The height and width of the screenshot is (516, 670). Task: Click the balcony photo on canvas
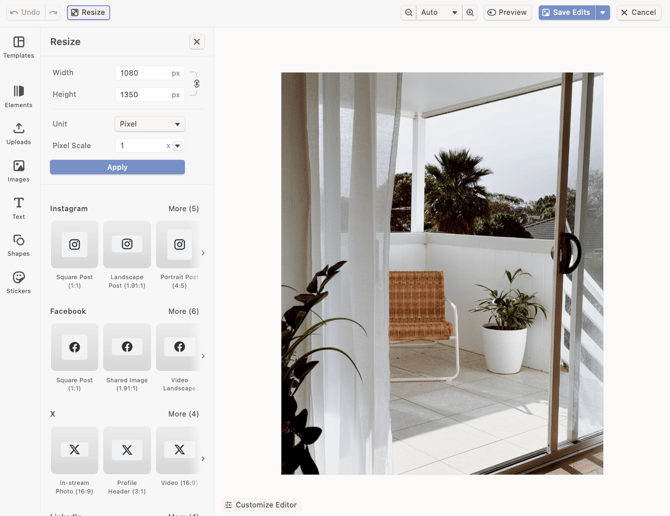[x=442, y=273]
